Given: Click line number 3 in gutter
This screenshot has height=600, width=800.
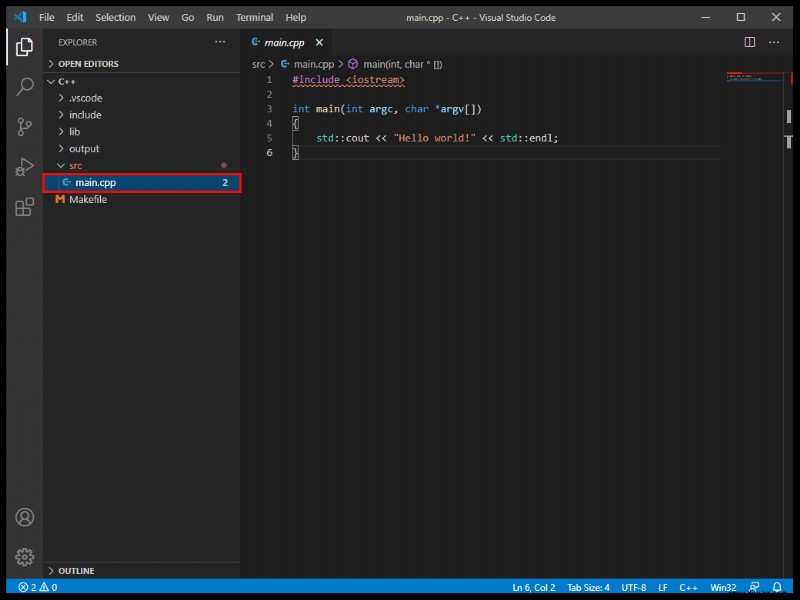Looking at the screenshot, I should (269, 109).
